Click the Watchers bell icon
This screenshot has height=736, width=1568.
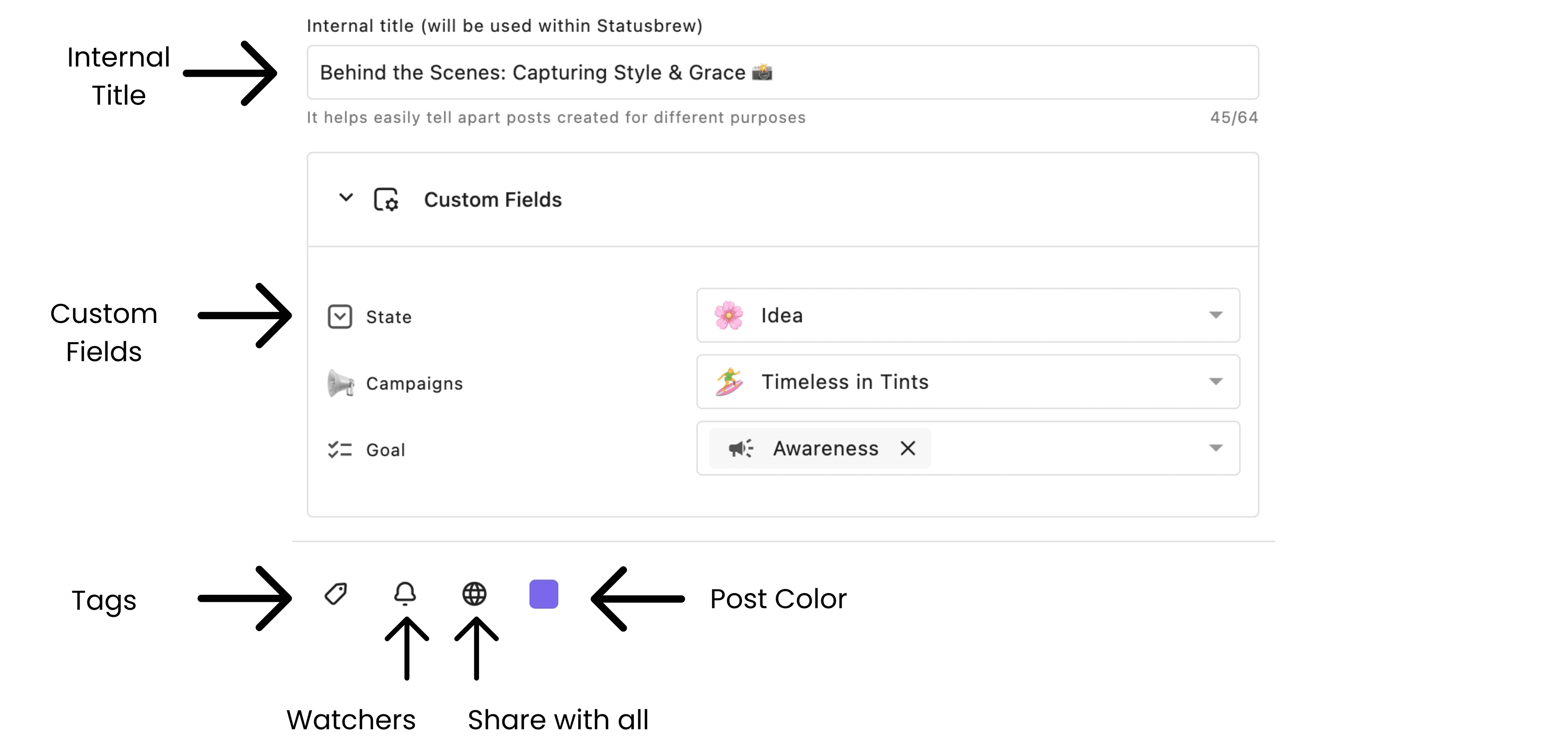pos(405,594)
